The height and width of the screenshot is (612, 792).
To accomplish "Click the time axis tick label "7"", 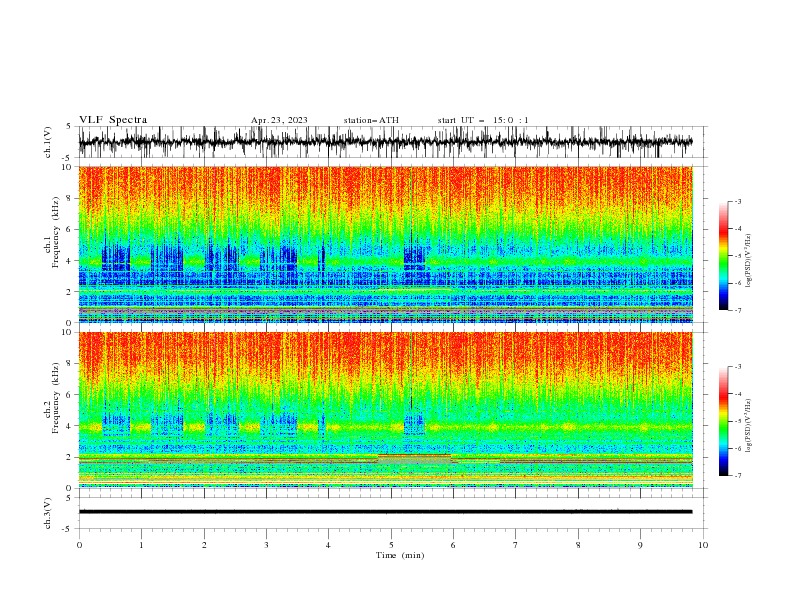I will [x=516, y=545].
